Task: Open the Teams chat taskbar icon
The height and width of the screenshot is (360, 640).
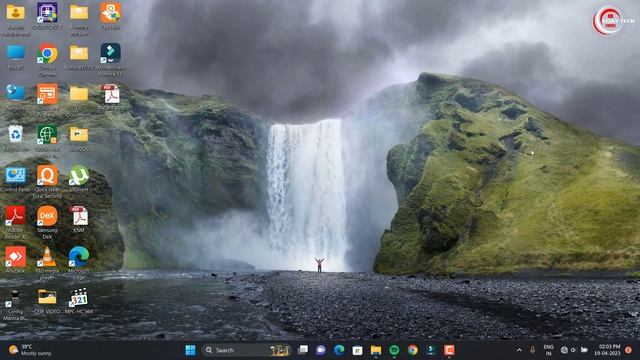Action: (321, 350)
